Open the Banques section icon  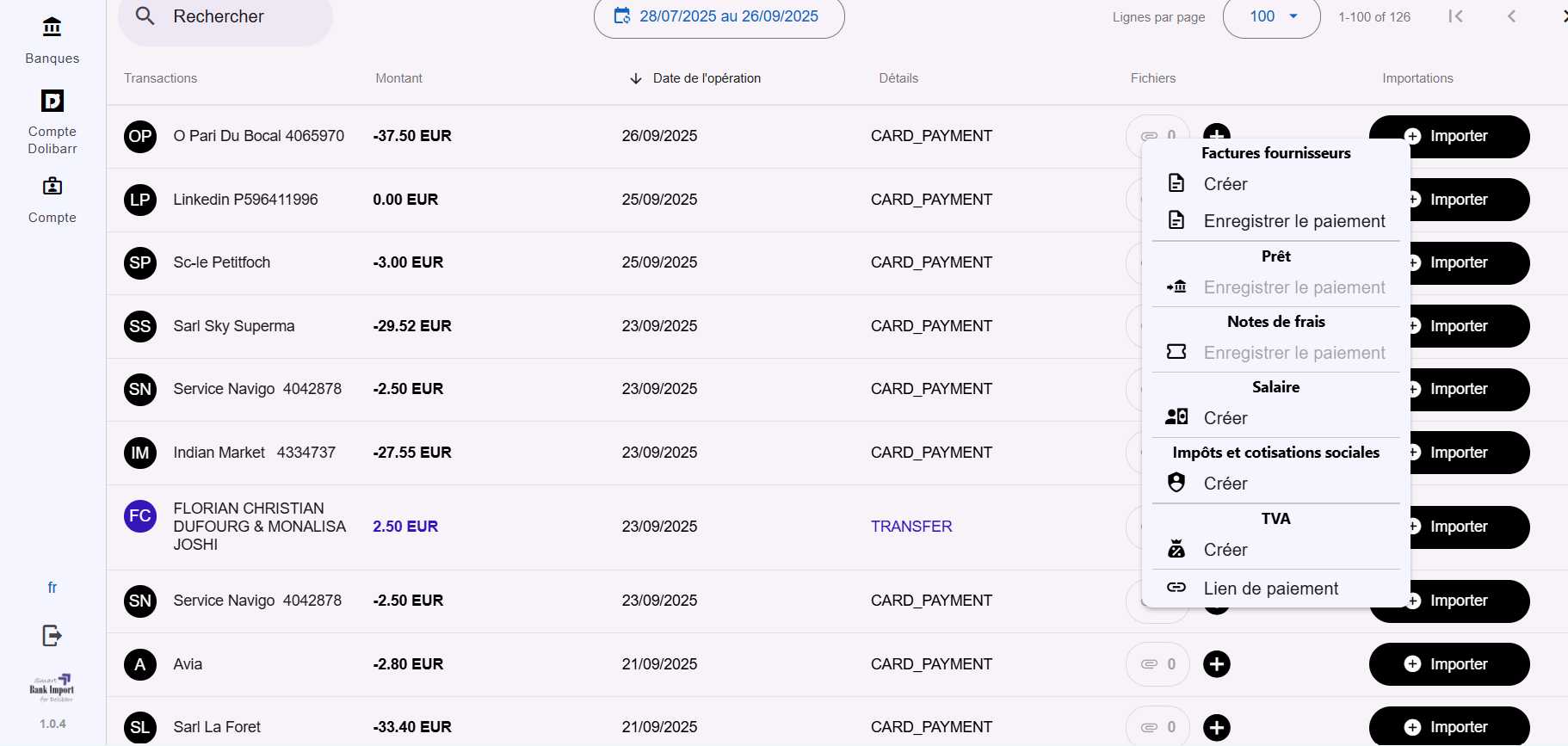coord(52,28)
